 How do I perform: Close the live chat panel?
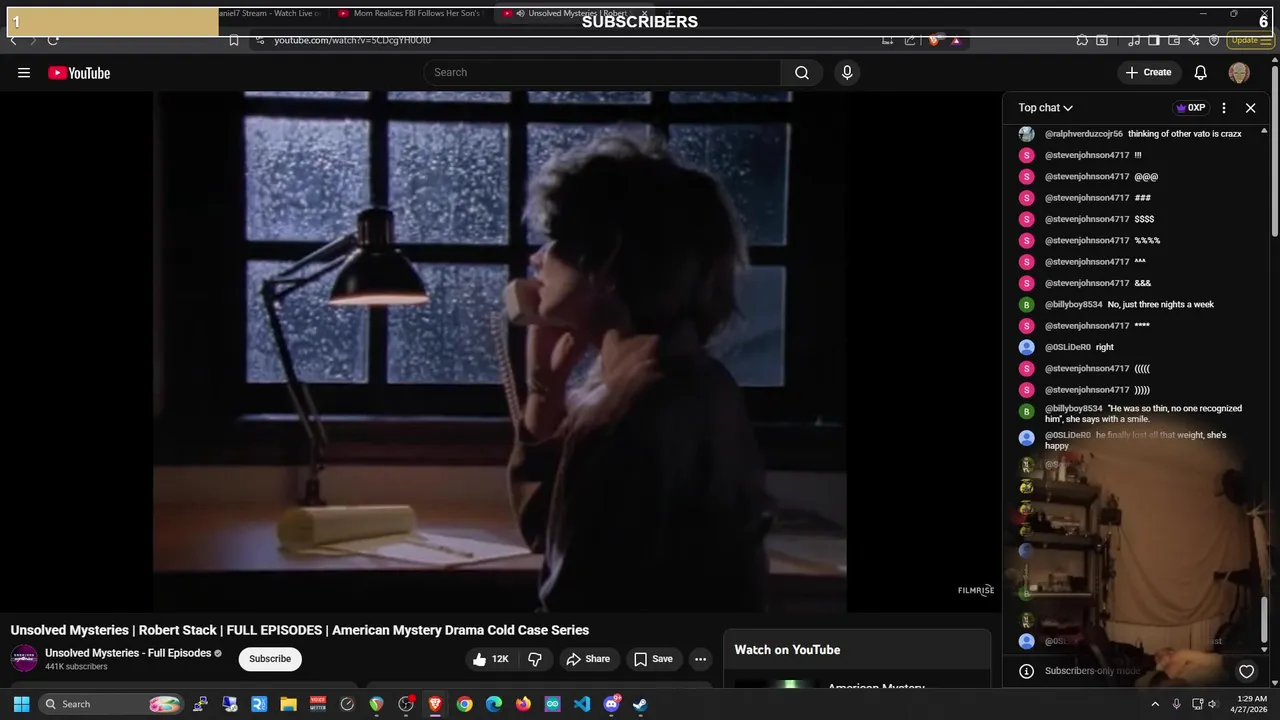(1250, 108)
